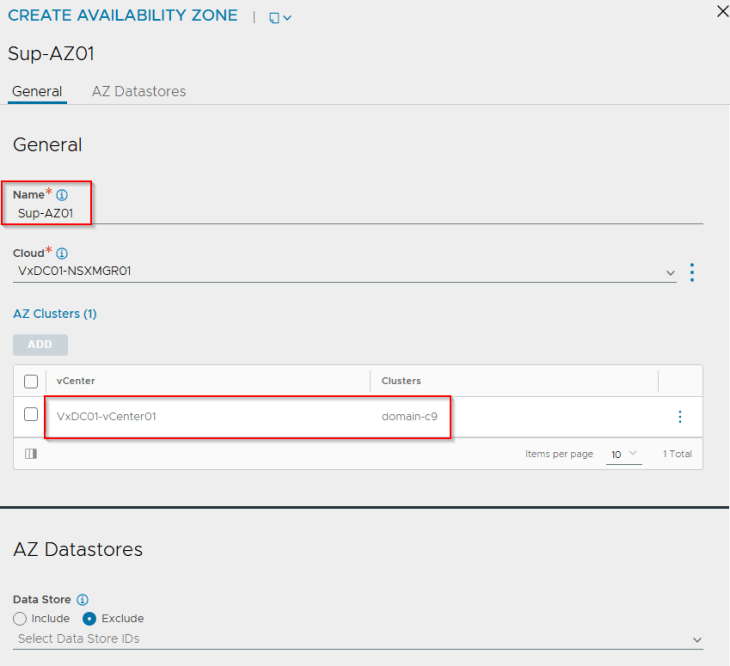
Task: Click the ADD button under AZ Clusters
Action: coord(40,345)
